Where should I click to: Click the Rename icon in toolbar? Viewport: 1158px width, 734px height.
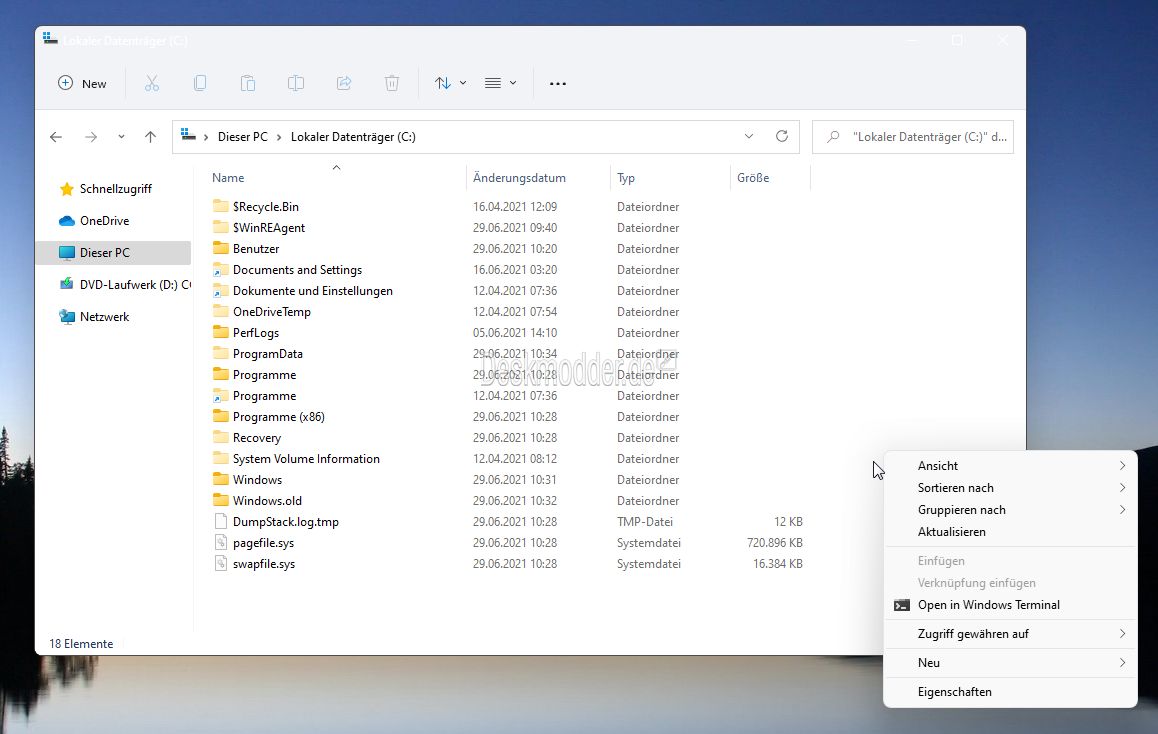pyautogui.click(x=296, y=84)
